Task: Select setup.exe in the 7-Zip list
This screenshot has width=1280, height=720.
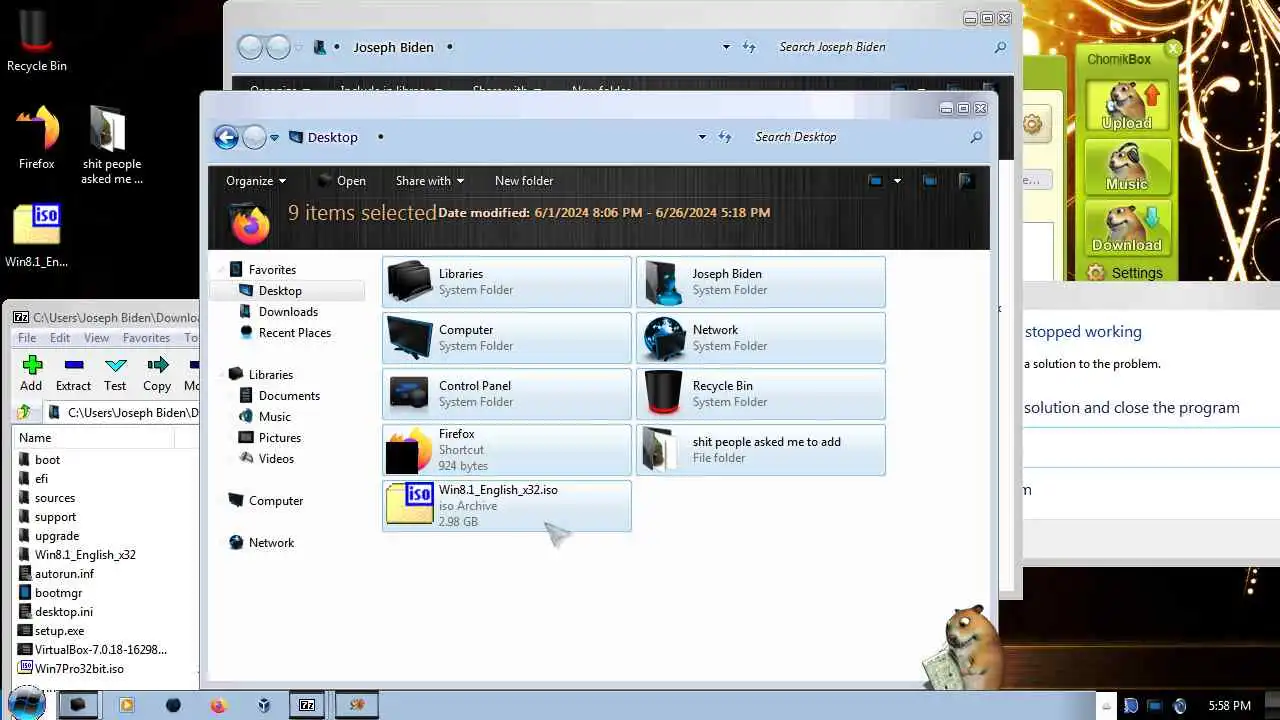Action: click(x=59, y=631)
